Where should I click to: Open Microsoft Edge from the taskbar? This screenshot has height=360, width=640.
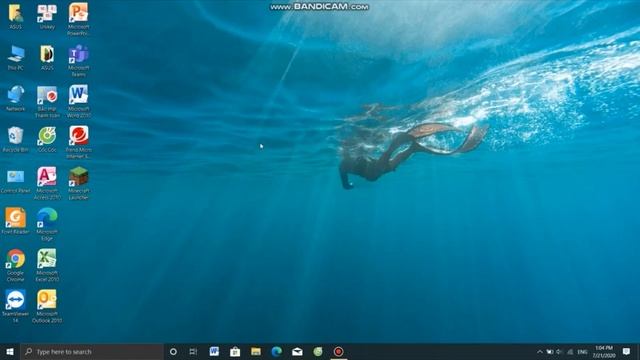click(x=277, y=351)
